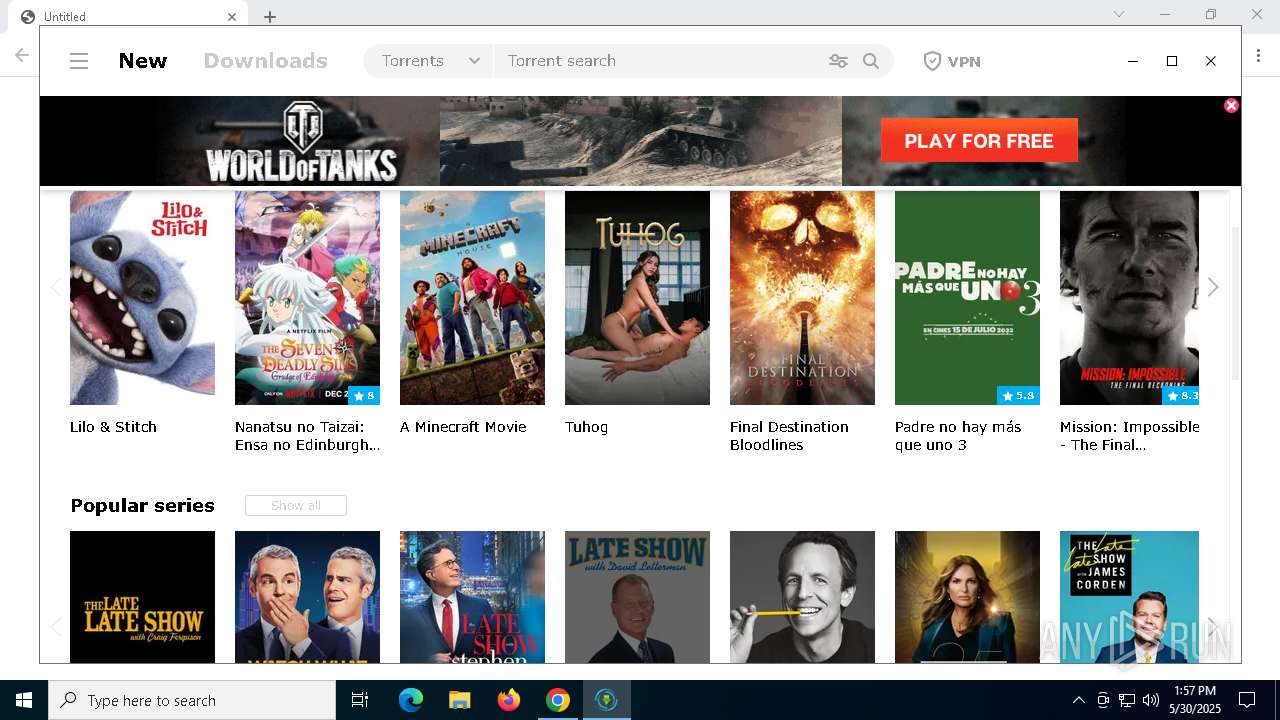The image size is (1280, 720).
Task: Open File Explorer from taskbar
Action: (x=459, y=700)
